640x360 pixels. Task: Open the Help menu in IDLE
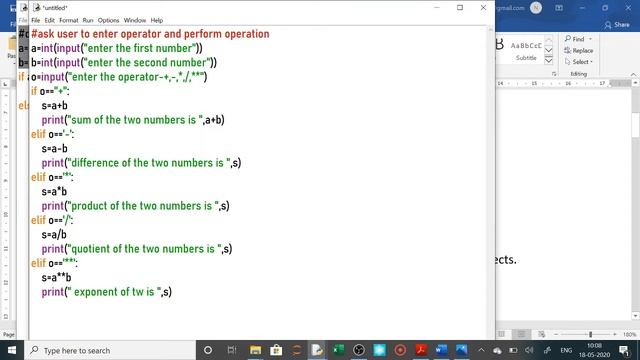[157, 20]
